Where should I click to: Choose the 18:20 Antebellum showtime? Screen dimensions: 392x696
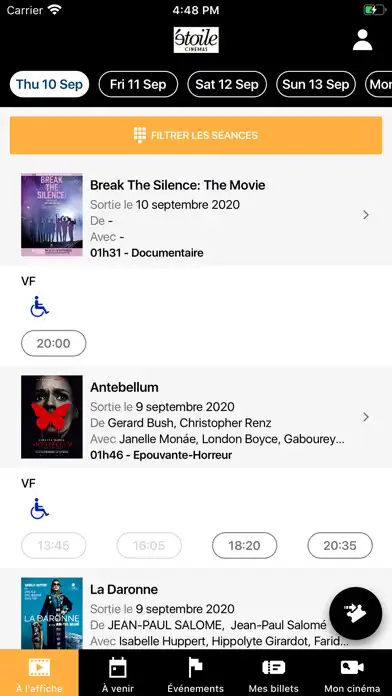click(x=245, y=546)
